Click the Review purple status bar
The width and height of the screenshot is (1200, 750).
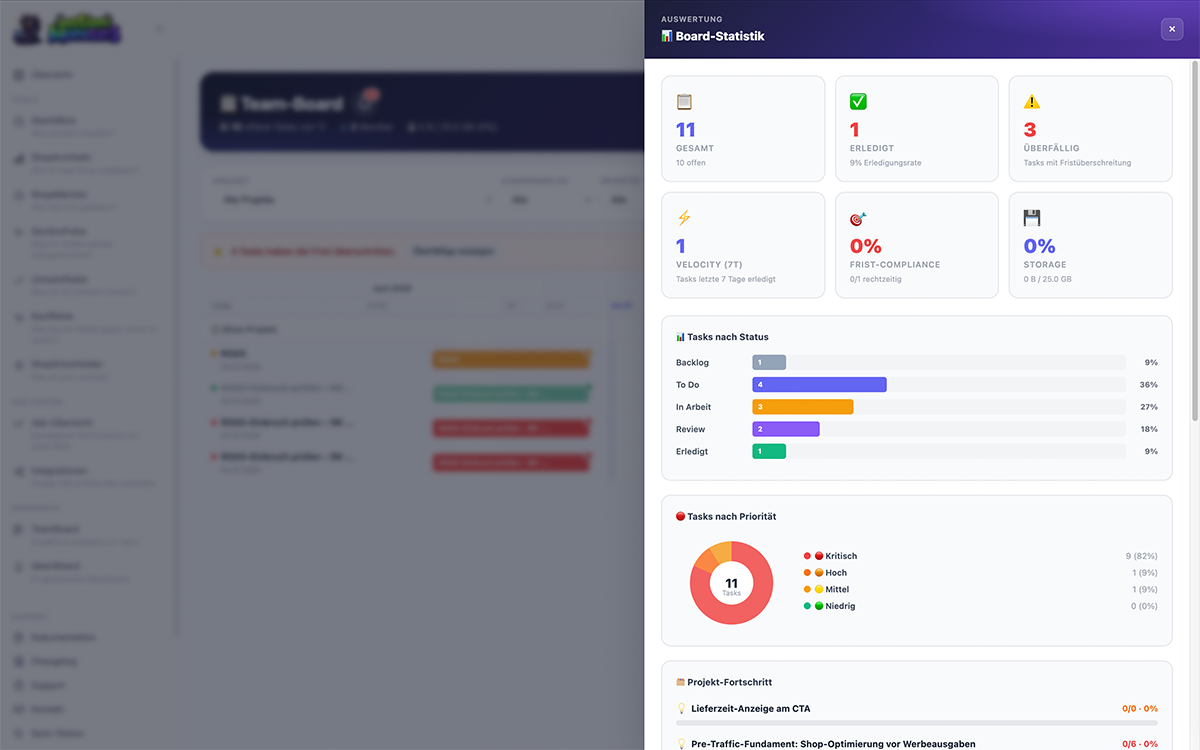point(786,429)
